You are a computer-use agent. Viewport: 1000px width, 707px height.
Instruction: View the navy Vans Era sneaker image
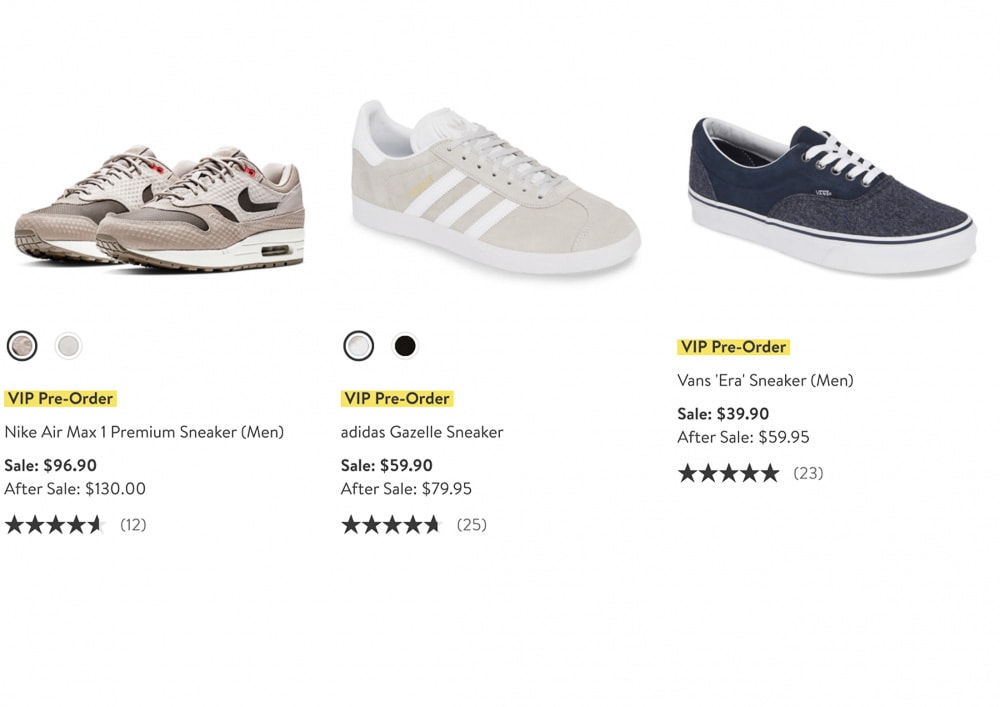pos(832,195)
